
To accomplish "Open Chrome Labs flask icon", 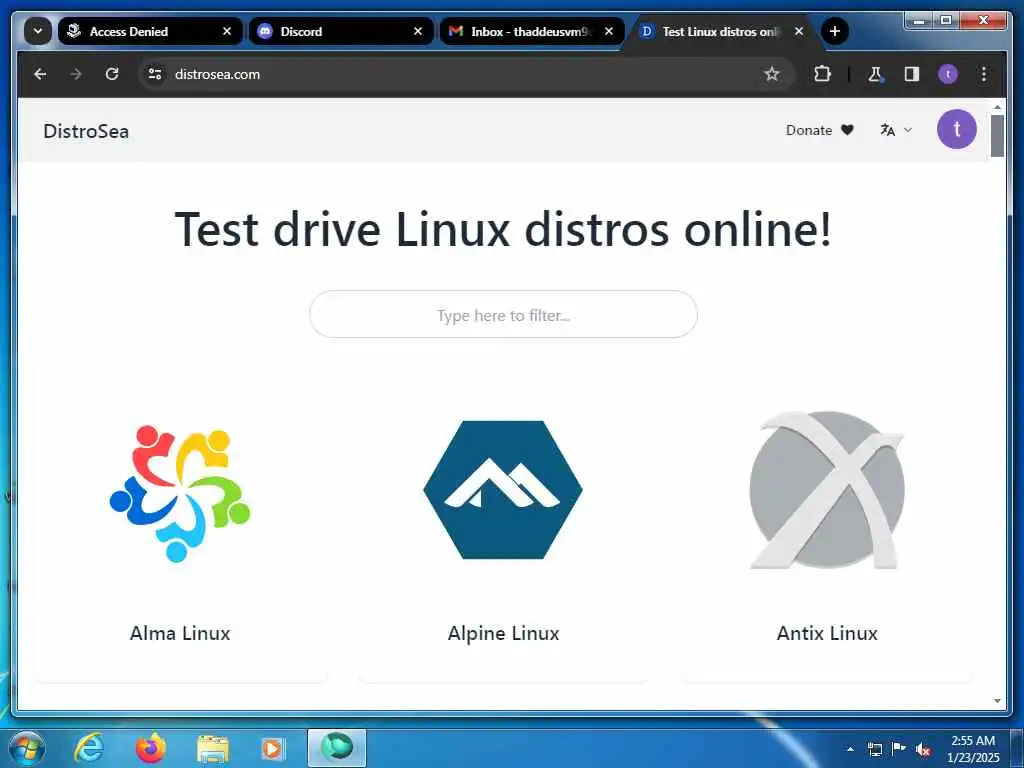I will click(x=875, y=74).
